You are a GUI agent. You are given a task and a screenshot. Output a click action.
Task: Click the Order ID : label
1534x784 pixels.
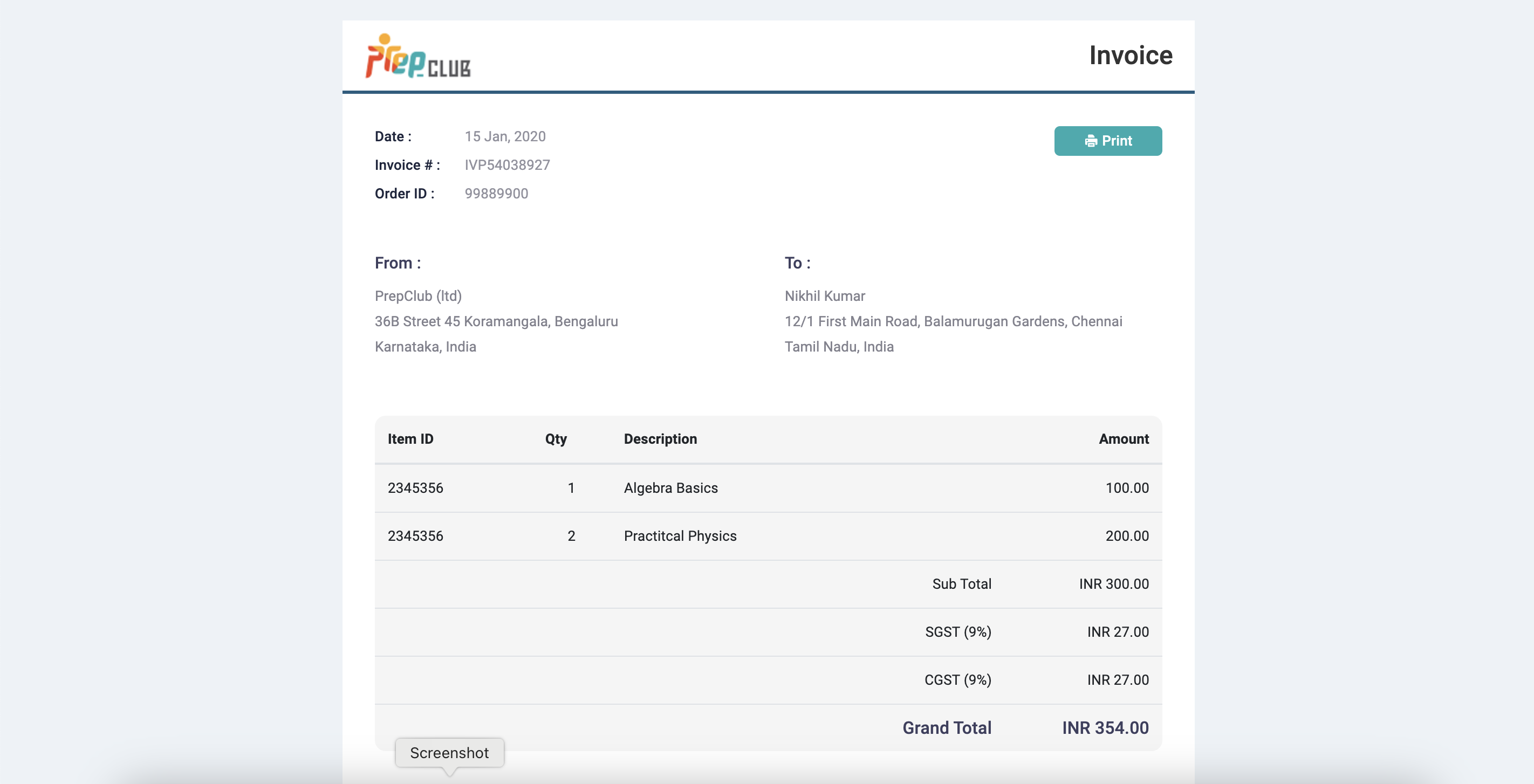coord(405,194)
